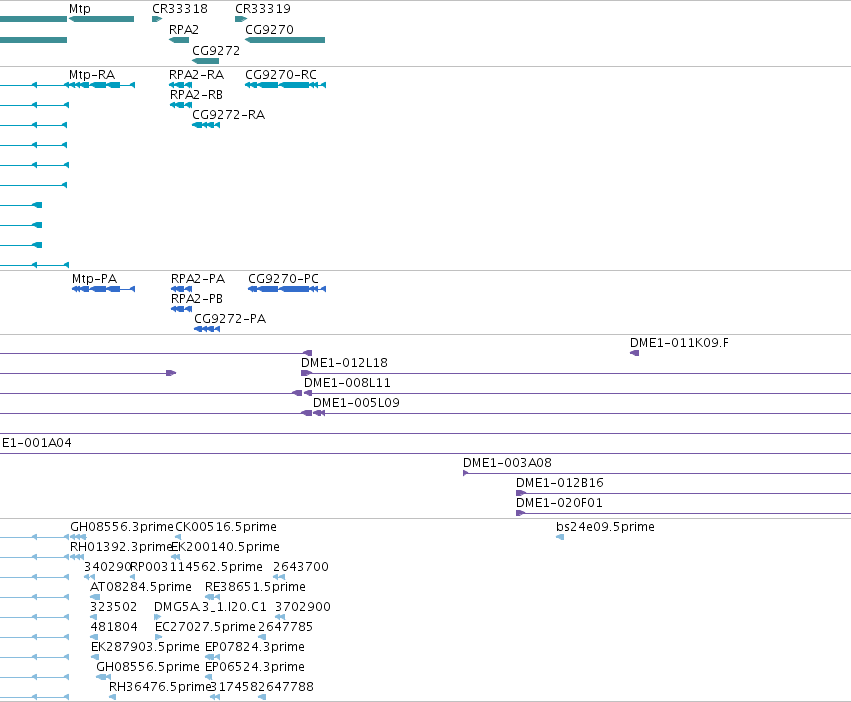Click the RE38651.5prime EST label

click(256, 587)
